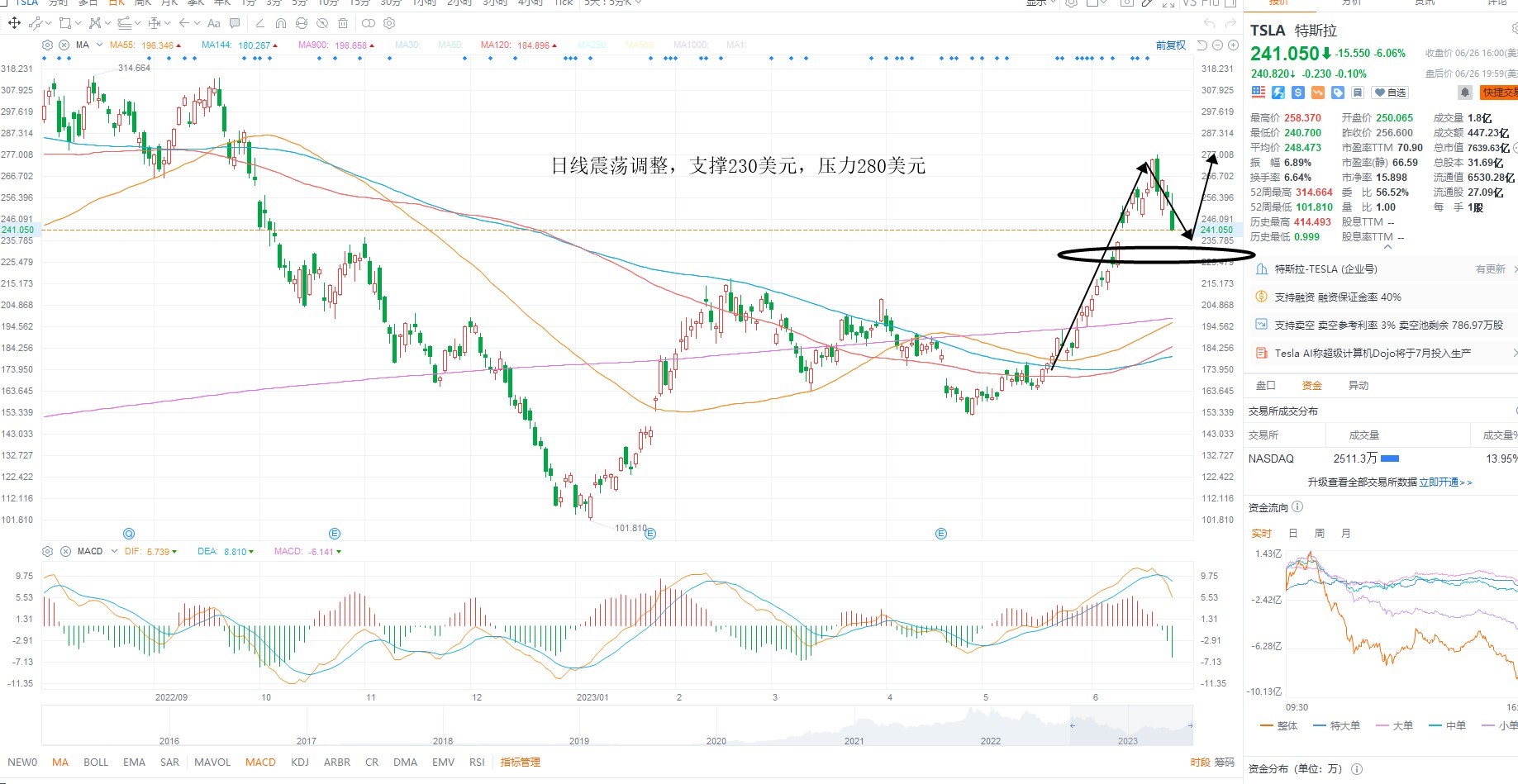The image size is (1518, 784).
Task: Select the rectangle shape drawing tool
Action: coord(65,23)
